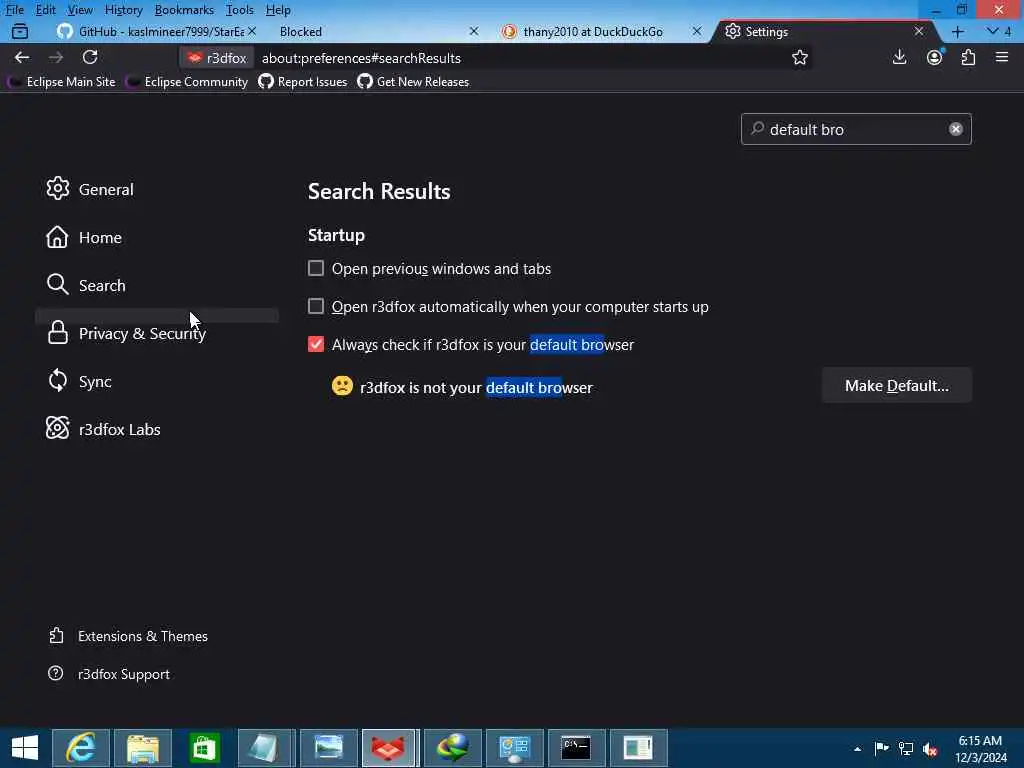The width and height of the screenshot is (1024, 768).
Task: Close the Settings tab
Action: pos(919,31)
